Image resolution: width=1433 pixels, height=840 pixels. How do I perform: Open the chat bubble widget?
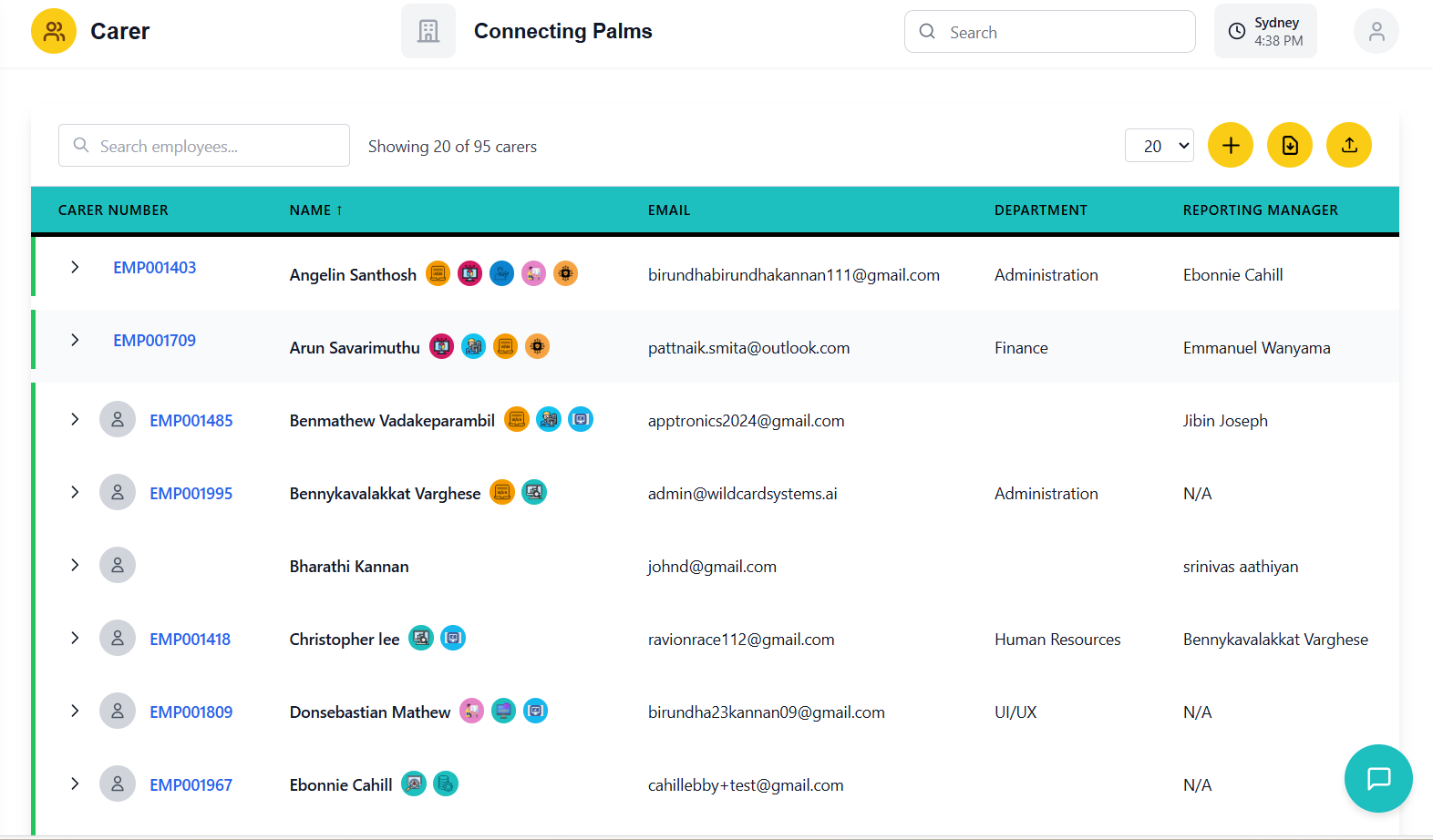pos(1377,778)
